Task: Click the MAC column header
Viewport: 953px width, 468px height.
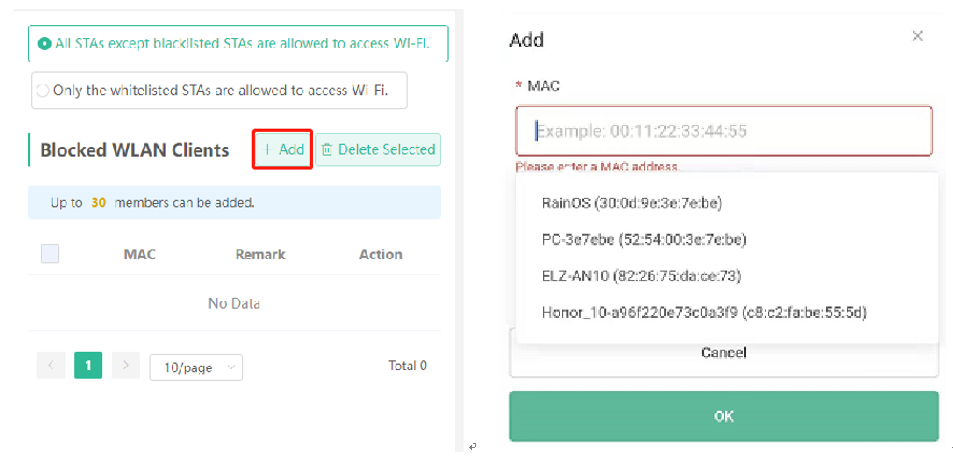Action: pos(140,254)
